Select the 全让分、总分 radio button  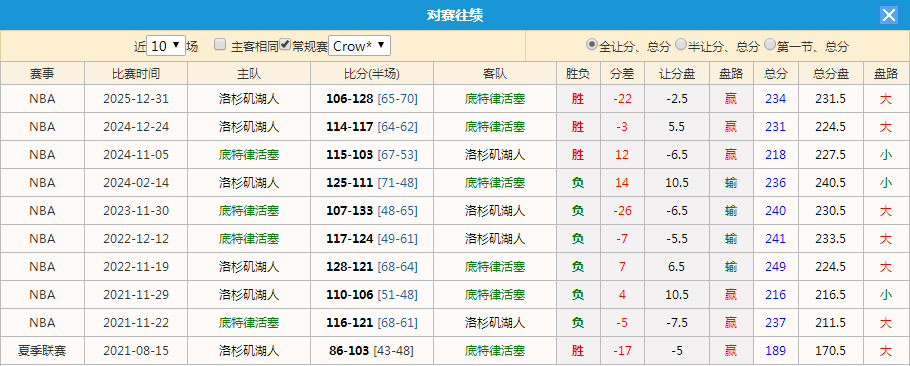coord(591,45)
